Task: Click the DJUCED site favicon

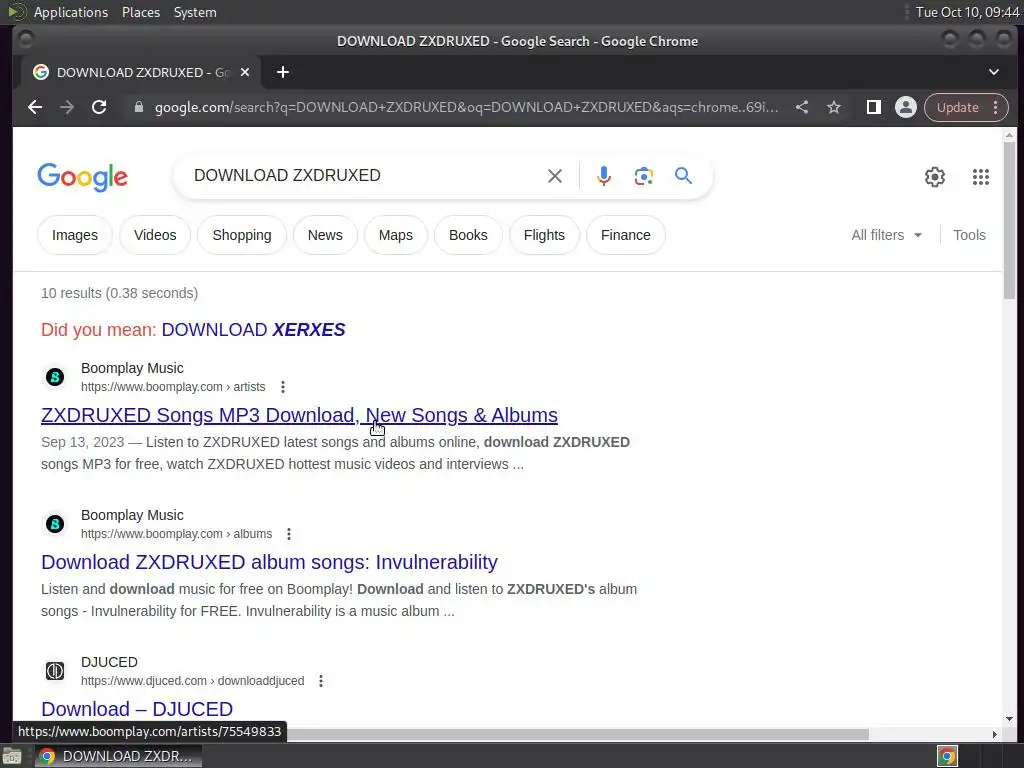Action: click(55, 671)
